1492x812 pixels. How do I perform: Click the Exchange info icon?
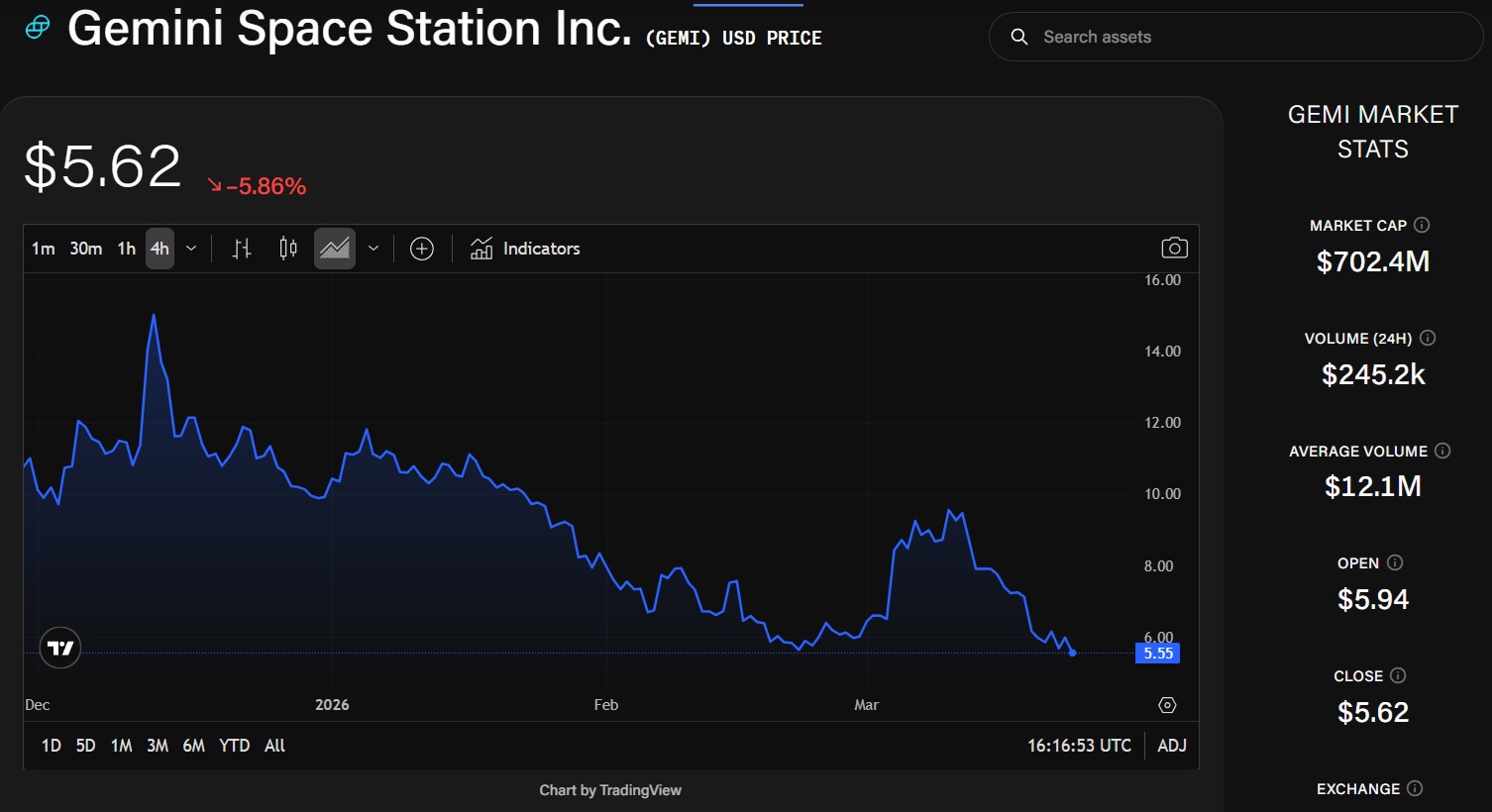click(1415, 788)
